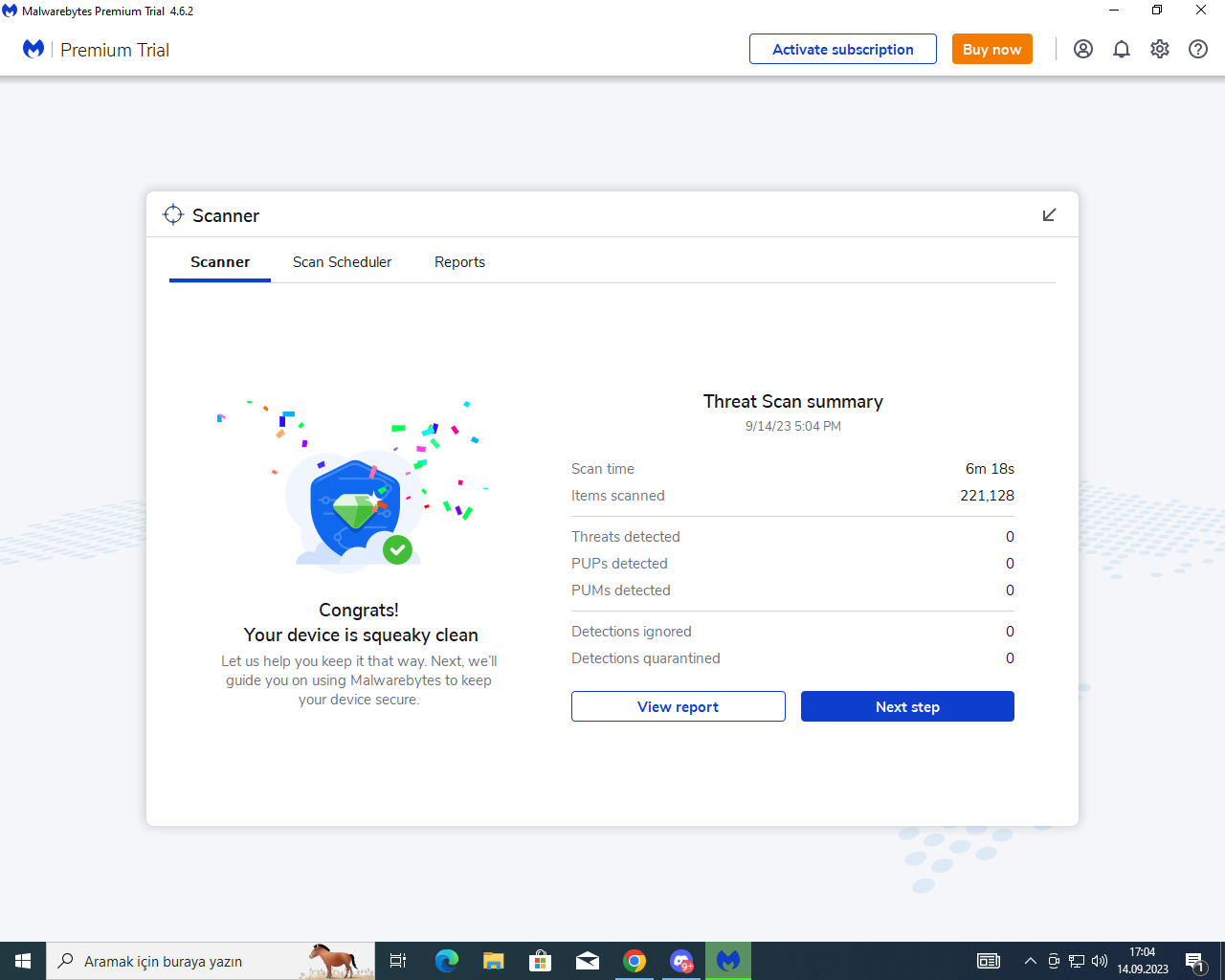Image resolution: width=1225 pixels, height=980 pixels.
Task: Click the 'Threat Scan summary' heading
Action: (x=793, y=402)
